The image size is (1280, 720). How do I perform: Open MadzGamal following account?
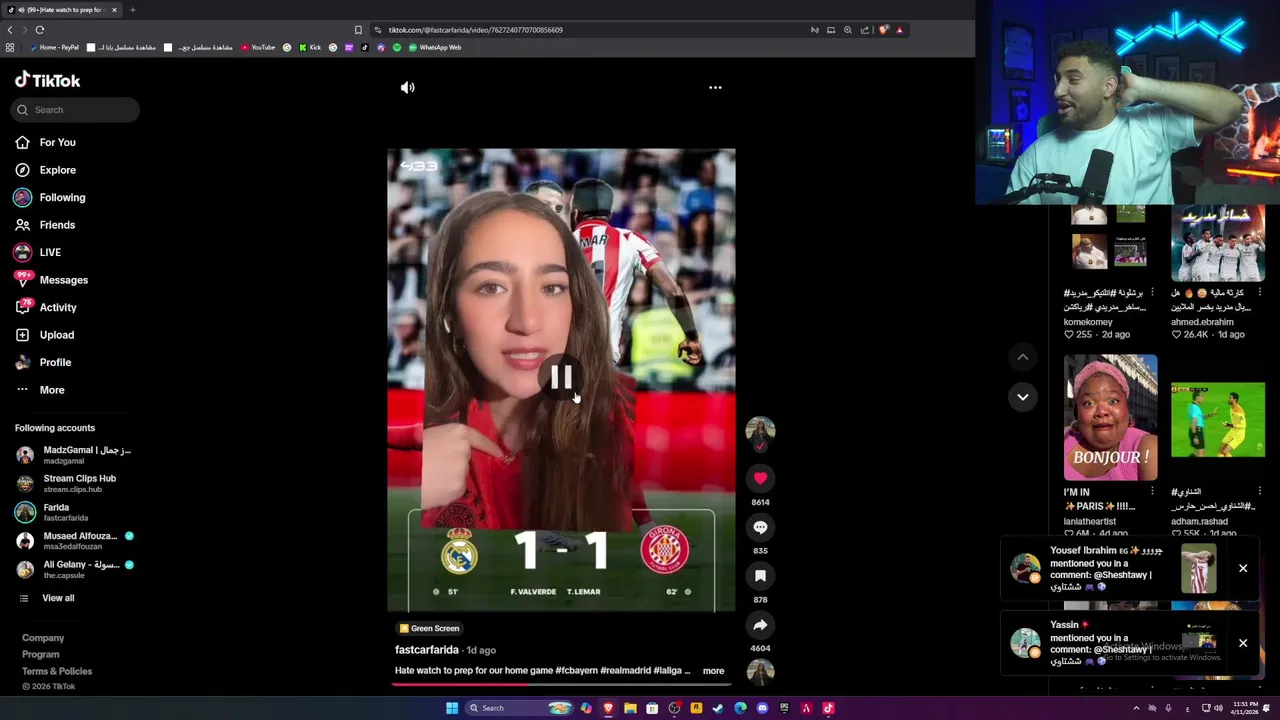(x=75, y=455)
